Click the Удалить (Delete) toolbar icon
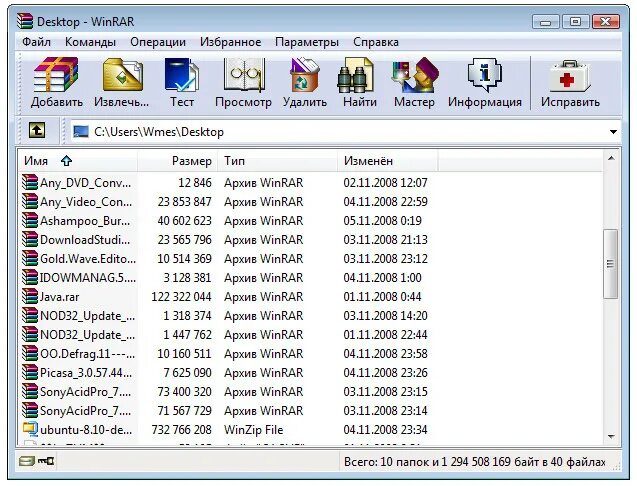637x486 pixels. [305, 75]
